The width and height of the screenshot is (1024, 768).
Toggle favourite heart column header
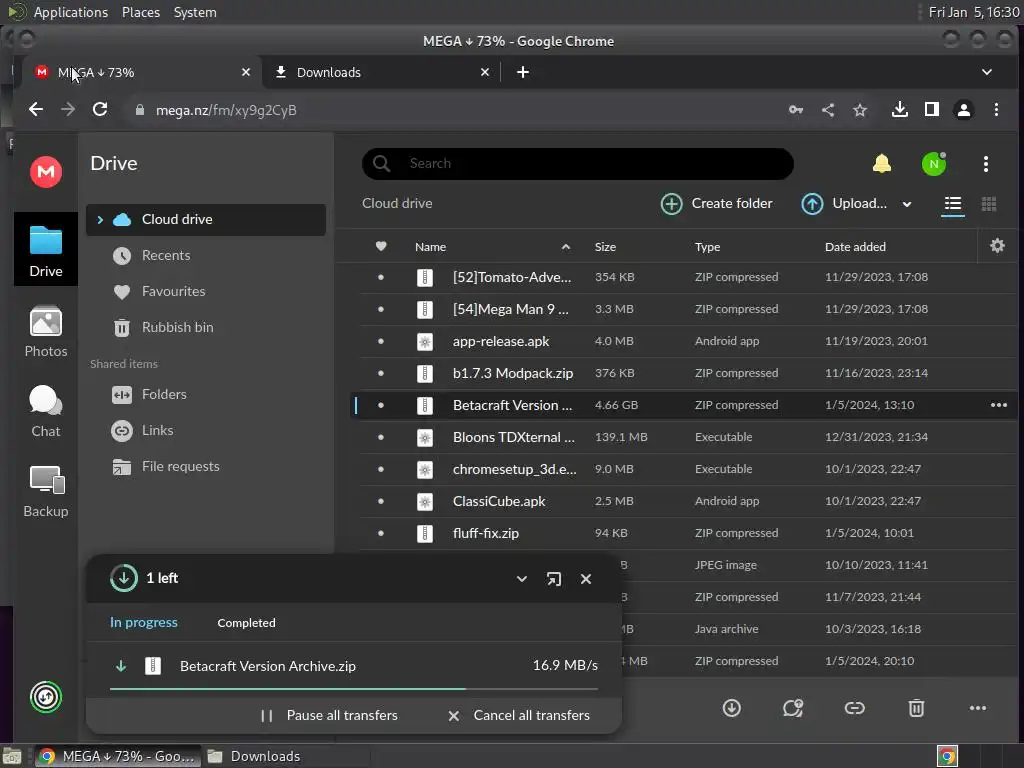coord(381,246)
